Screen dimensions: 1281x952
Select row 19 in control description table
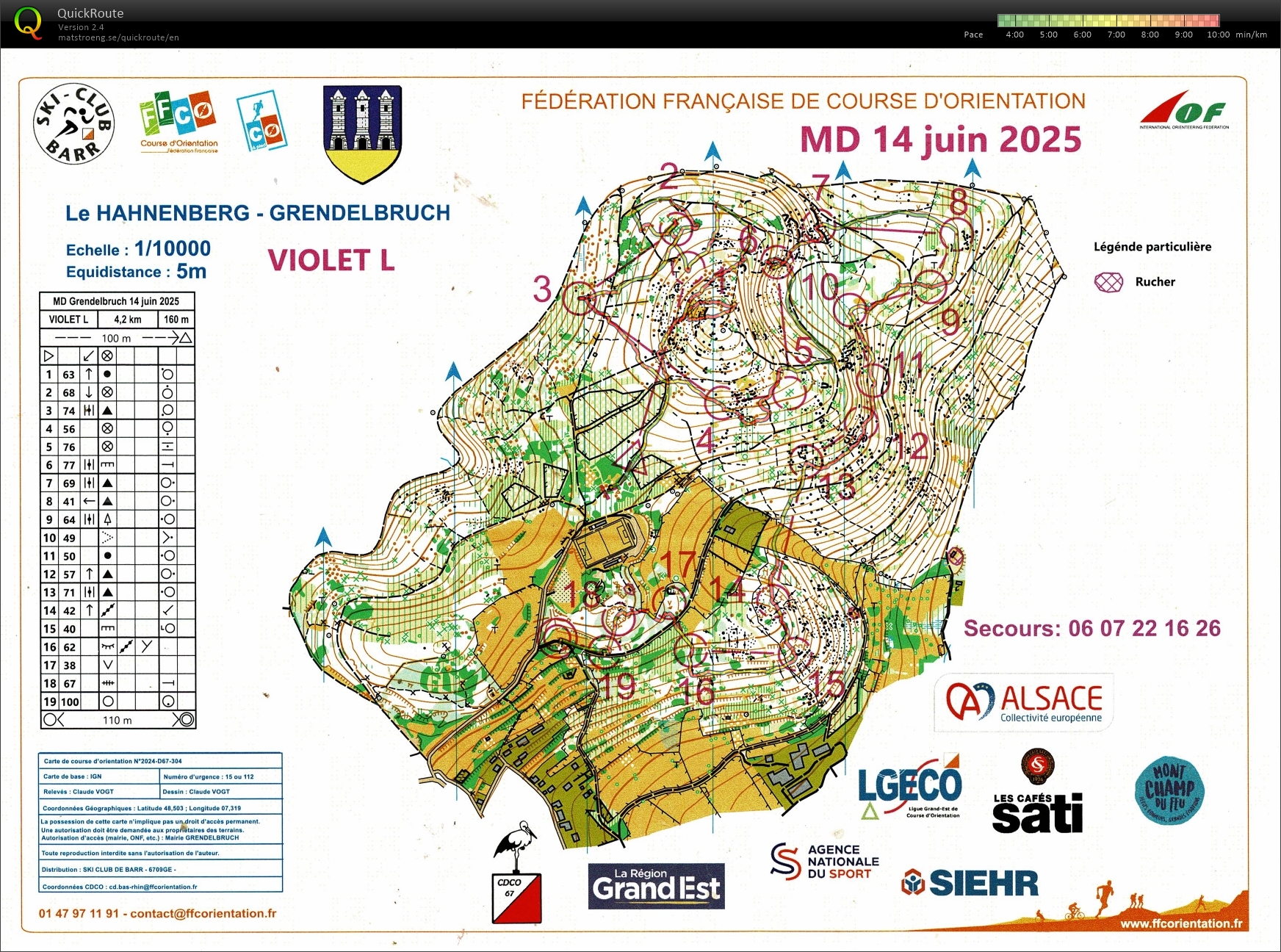click(x=118, y=702)
